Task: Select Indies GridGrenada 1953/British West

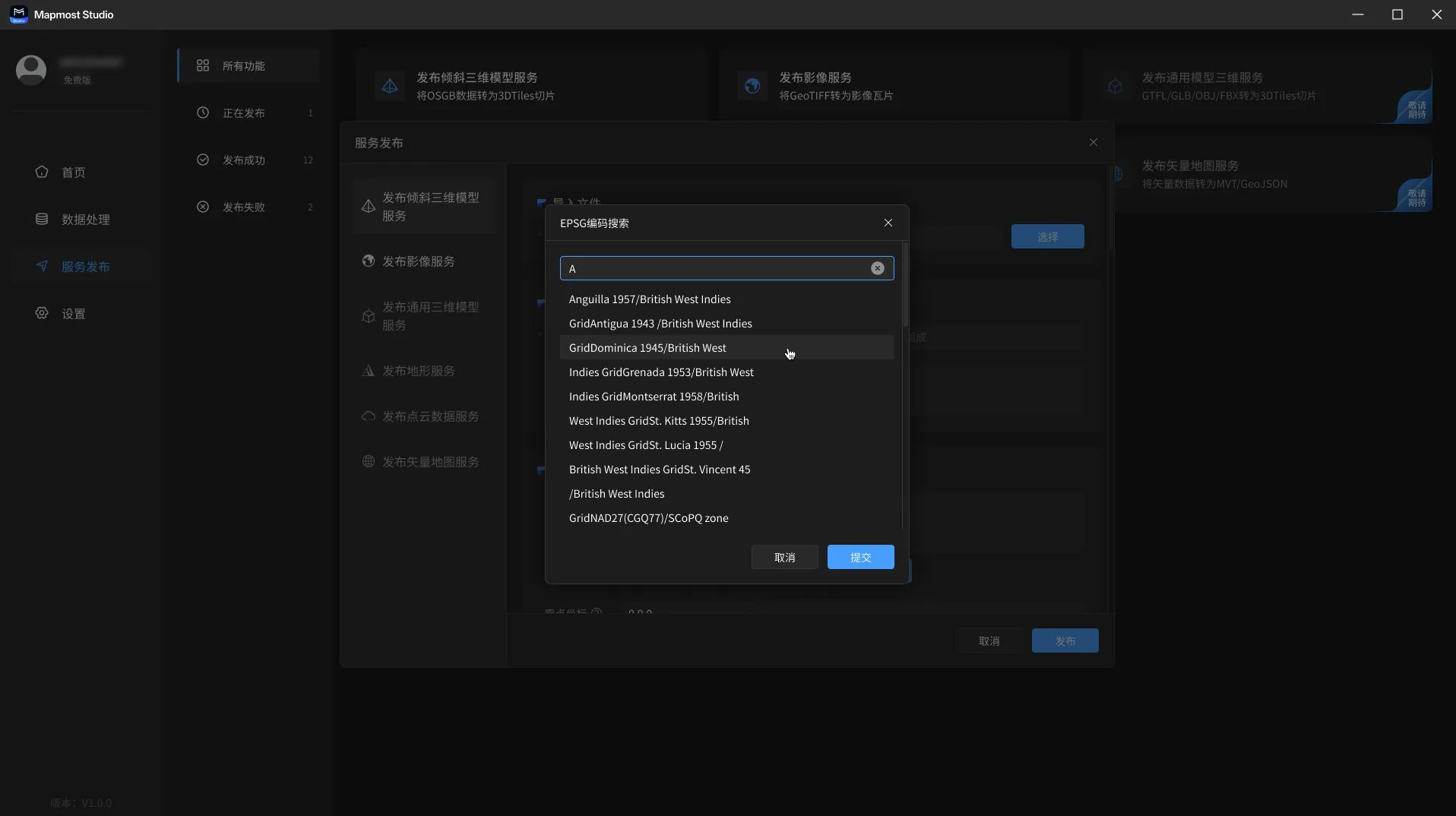Action: (726, 372)
